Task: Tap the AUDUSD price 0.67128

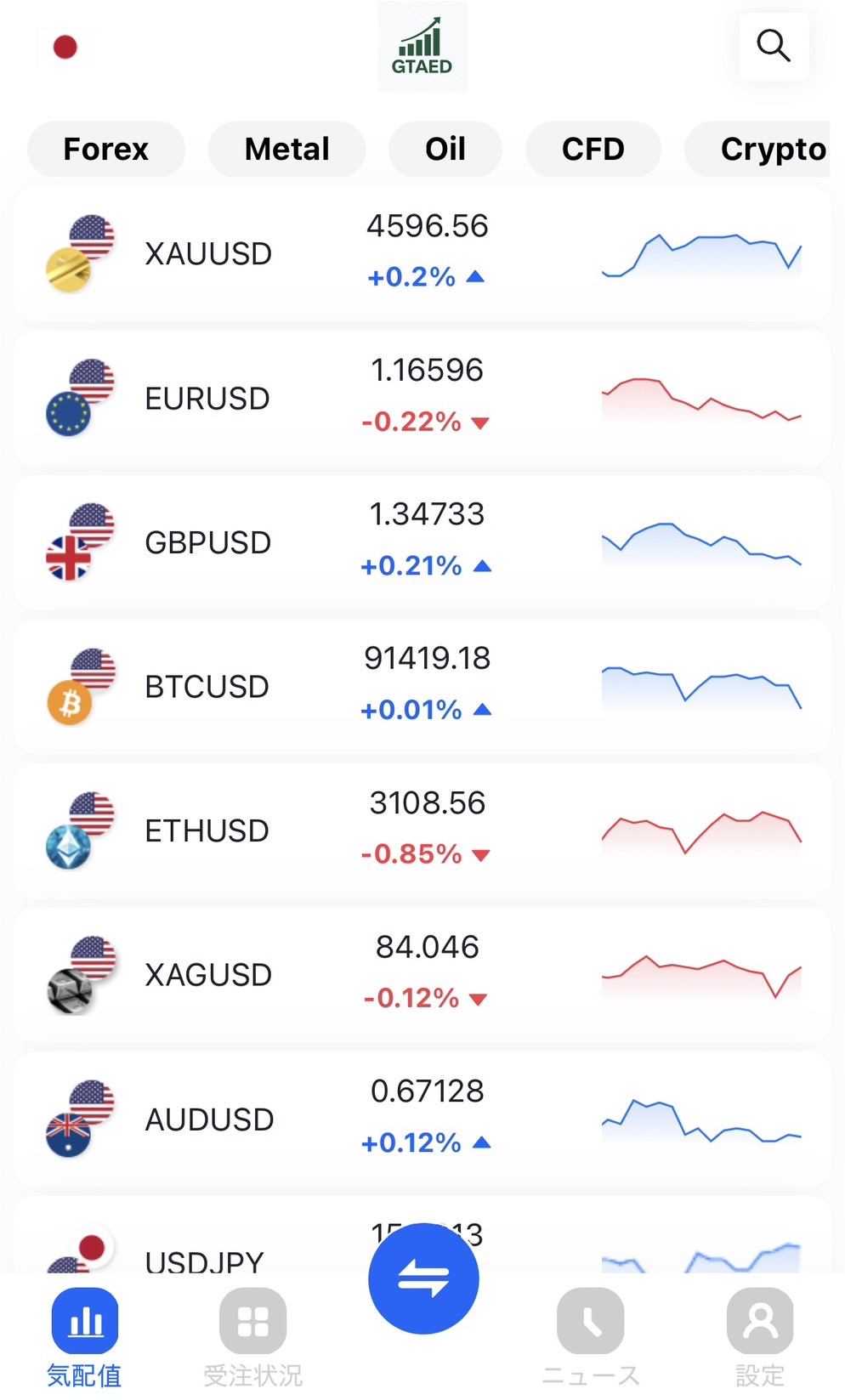Action: tap(427, 1091)
